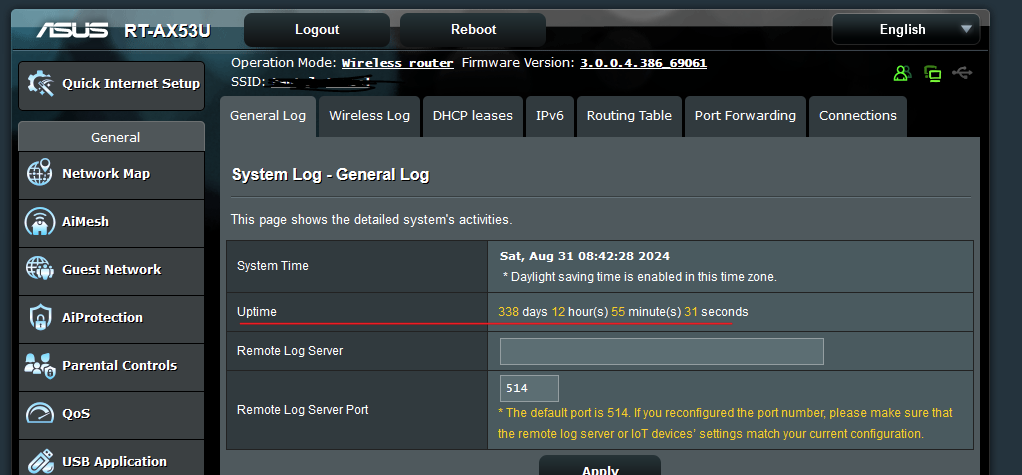Click the guest network users status icon
This screenshot has height=475, width=1022.
pyautogui.click(x=903, y=73)
